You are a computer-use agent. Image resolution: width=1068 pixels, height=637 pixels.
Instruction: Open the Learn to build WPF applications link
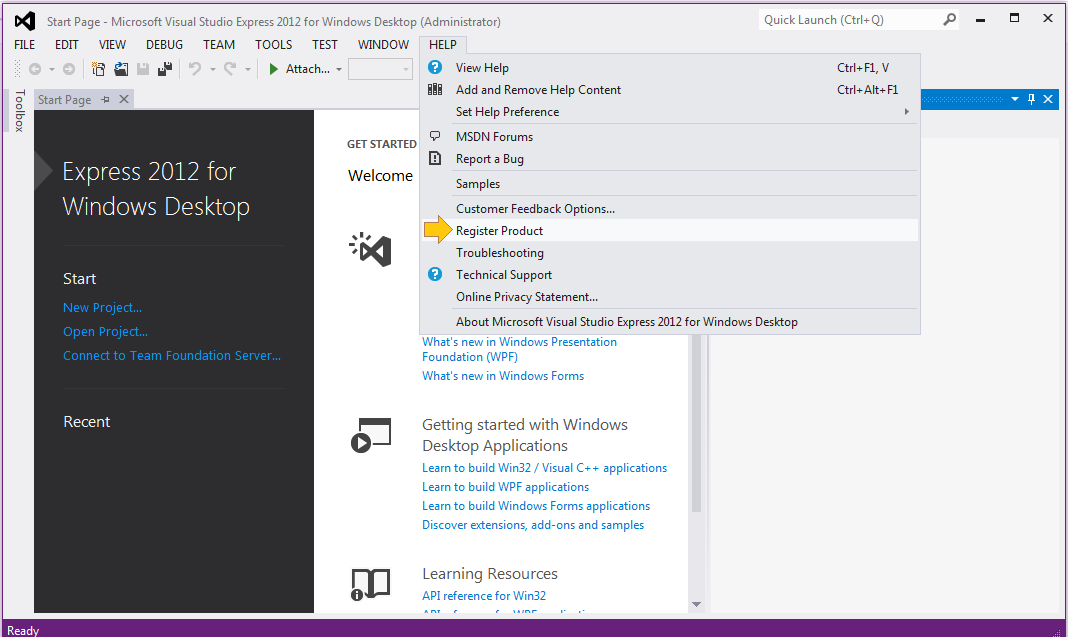[x=503, y=486]
